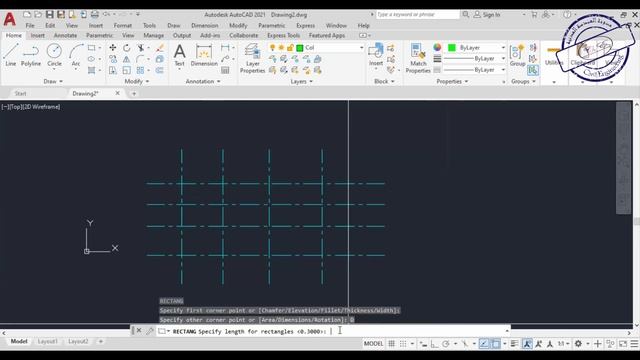Click the Sign In button
The height and width of the screenshot is (360, 640).
click(x=487, y=15)
